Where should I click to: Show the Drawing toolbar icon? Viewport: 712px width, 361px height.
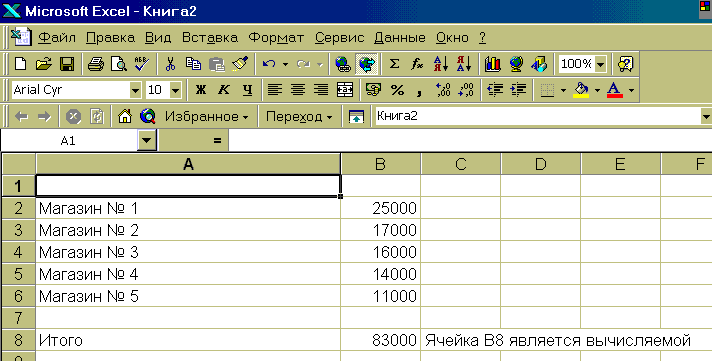click(539, 64)
